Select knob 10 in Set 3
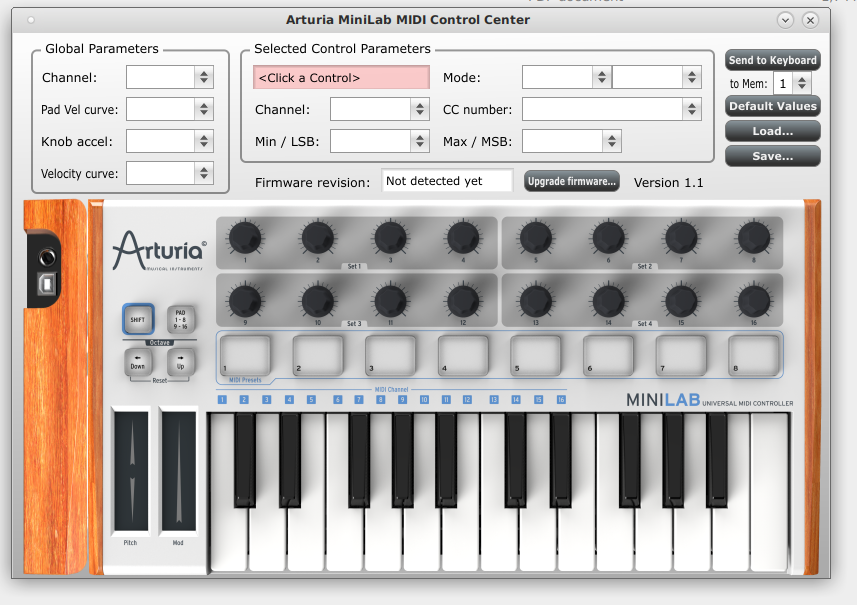Image resolution: width=857 pixels, height=605 pixels. tap(318, 301)
